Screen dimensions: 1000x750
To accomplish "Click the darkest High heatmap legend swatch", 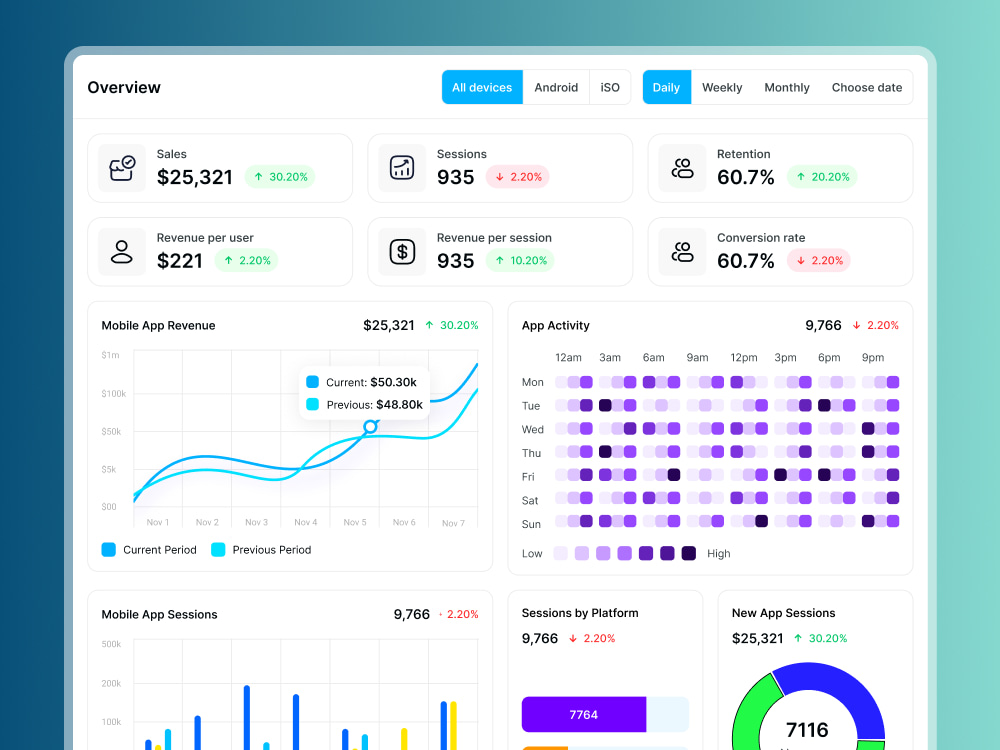I will pos(689,553).
